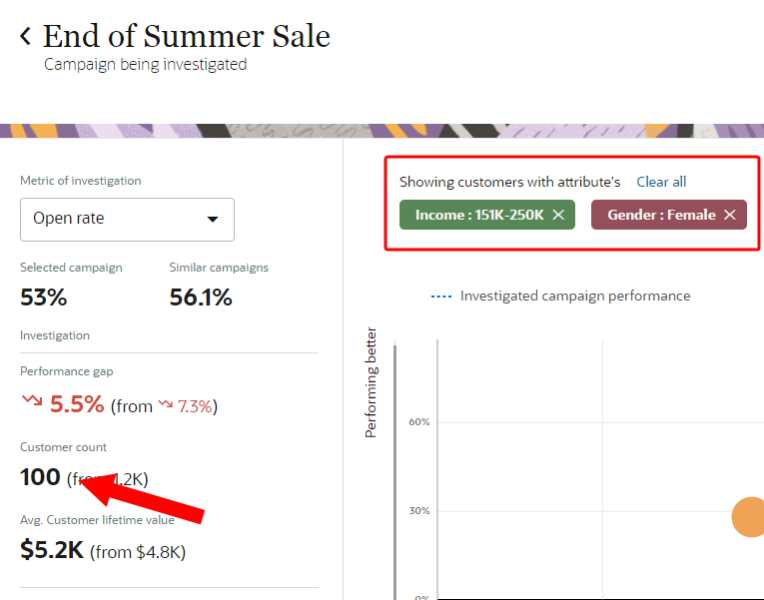
Task: Click the small trend arrow beside 7.3%
Action: tap(166, 405)
